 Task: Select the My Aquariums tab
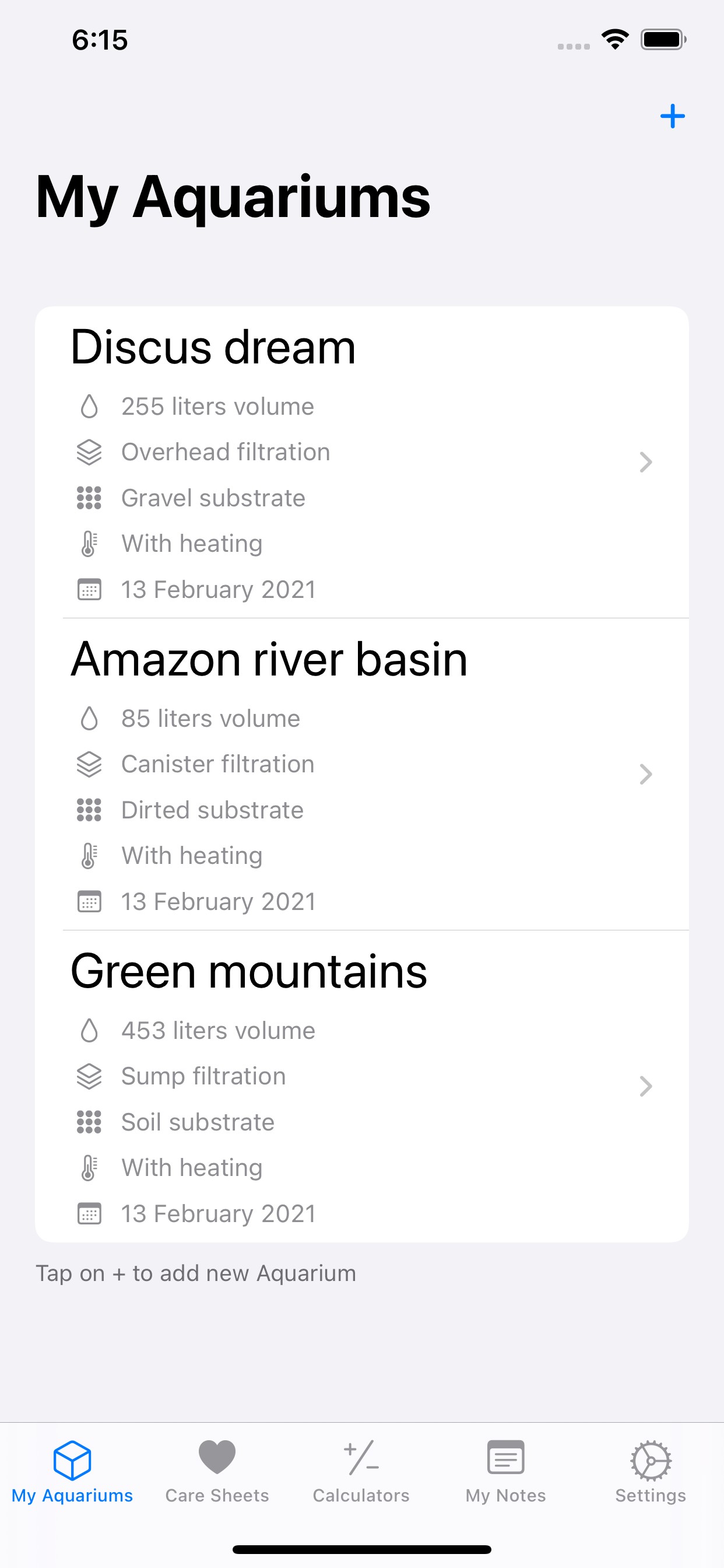click(x=72, y=1469)
